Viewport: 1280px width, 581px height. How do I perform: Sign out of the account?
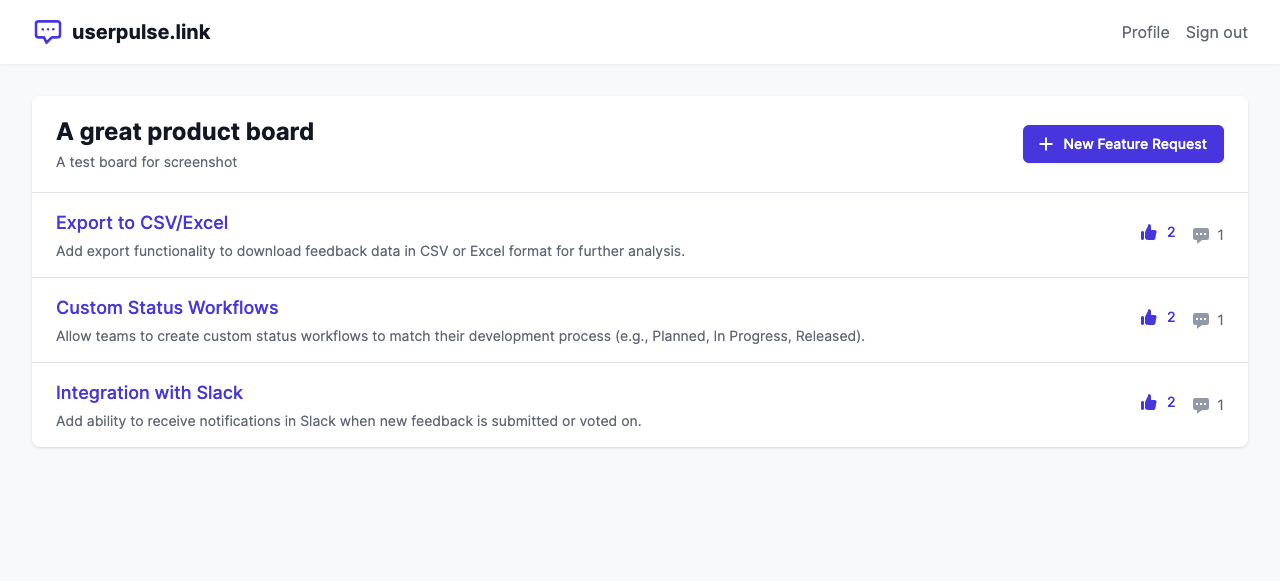(x=1216, y=32)
